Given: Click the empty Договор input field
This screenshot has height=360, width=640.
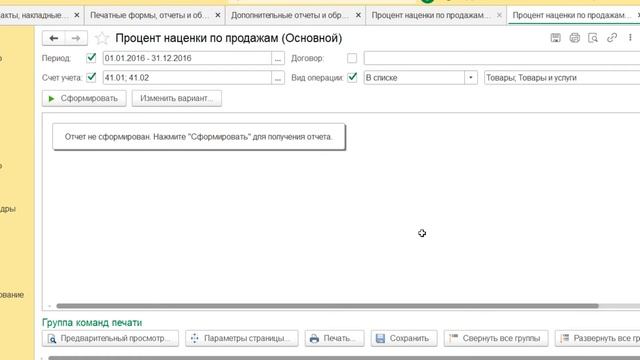Looking at the screenshot, I should tap(502, 58).
